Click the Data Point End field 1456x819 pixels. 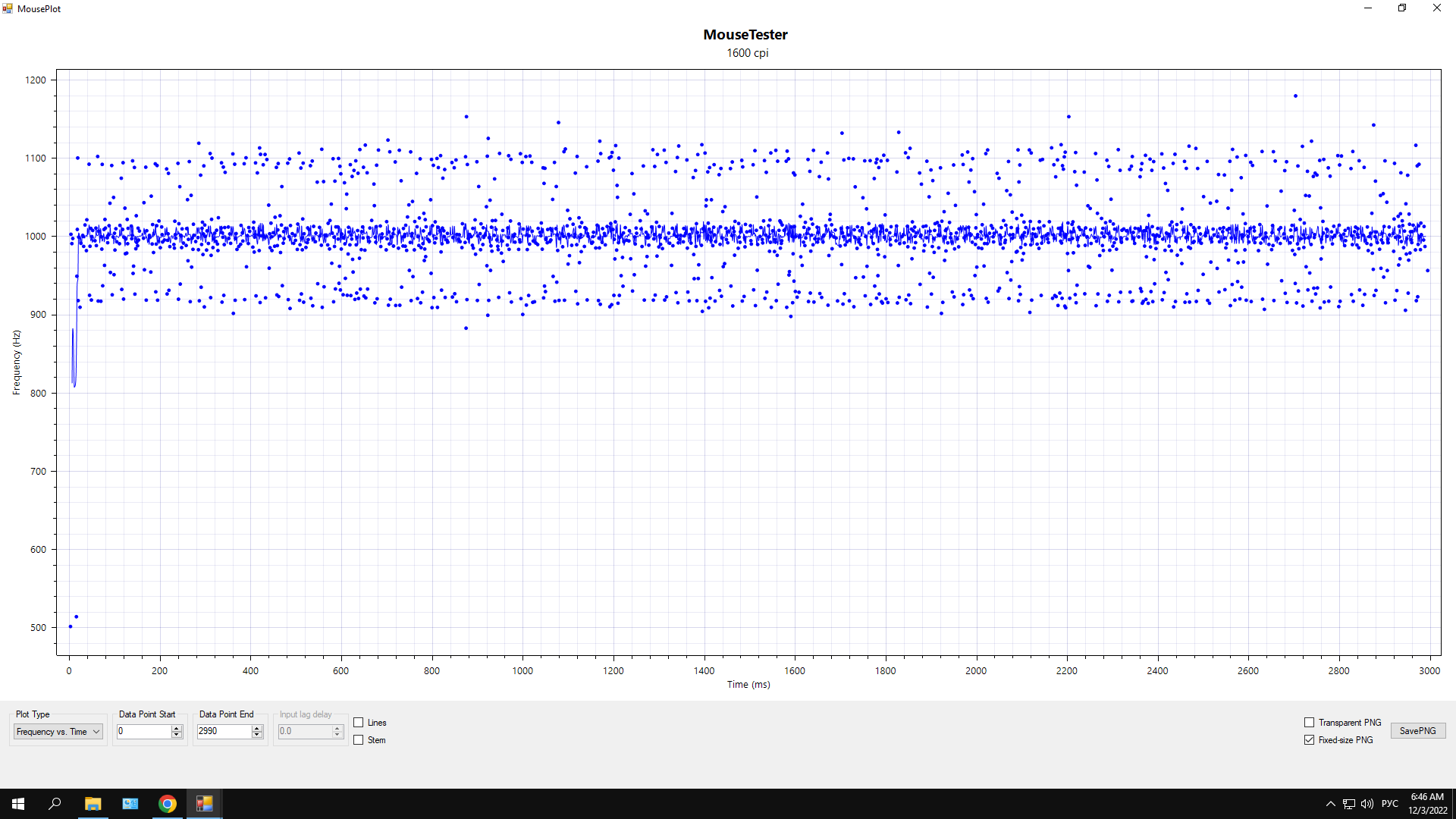click(223, 732)
